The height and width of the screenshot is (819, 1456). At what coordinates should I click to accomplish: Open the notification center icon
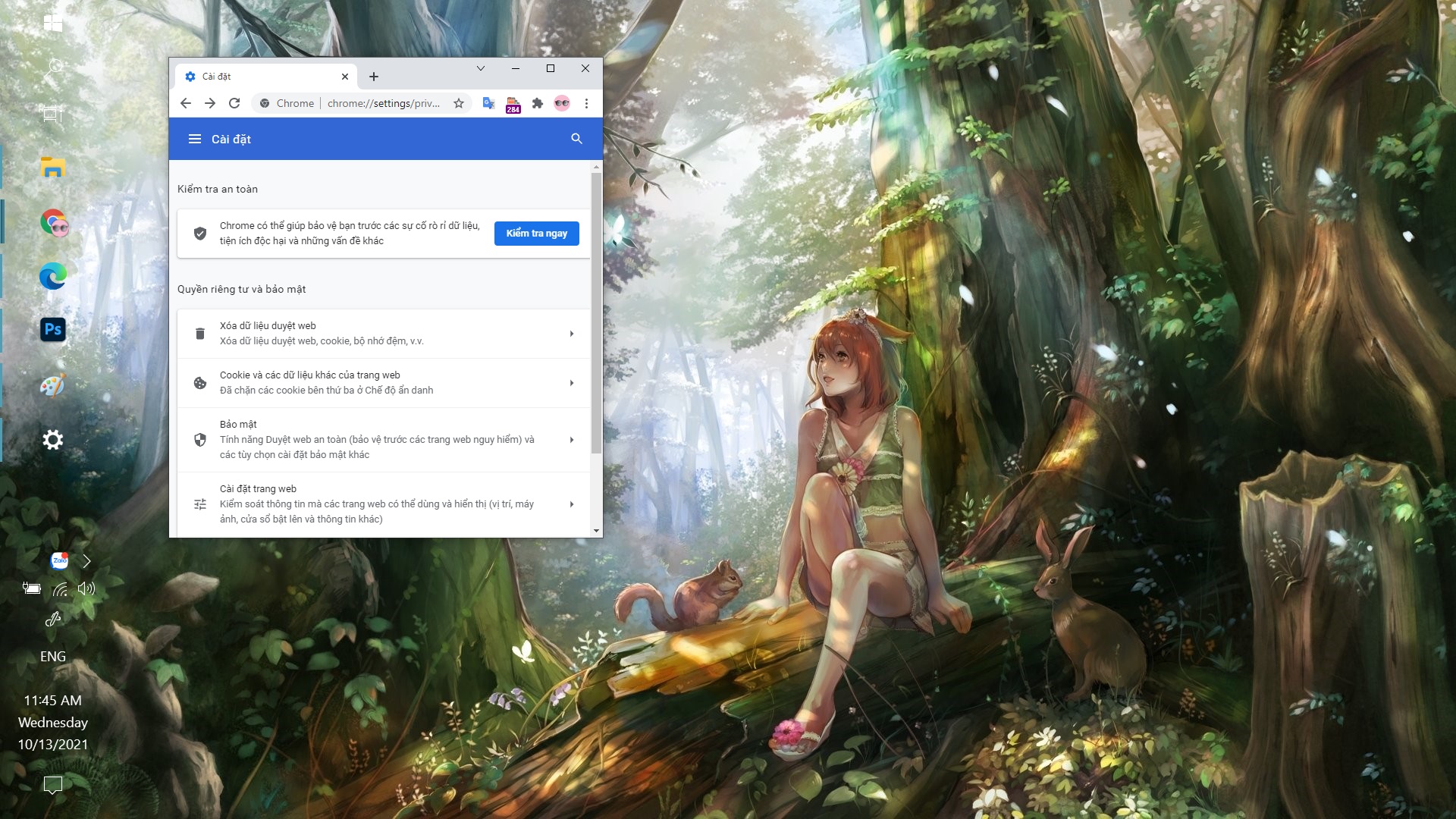(x=53, y=785)
